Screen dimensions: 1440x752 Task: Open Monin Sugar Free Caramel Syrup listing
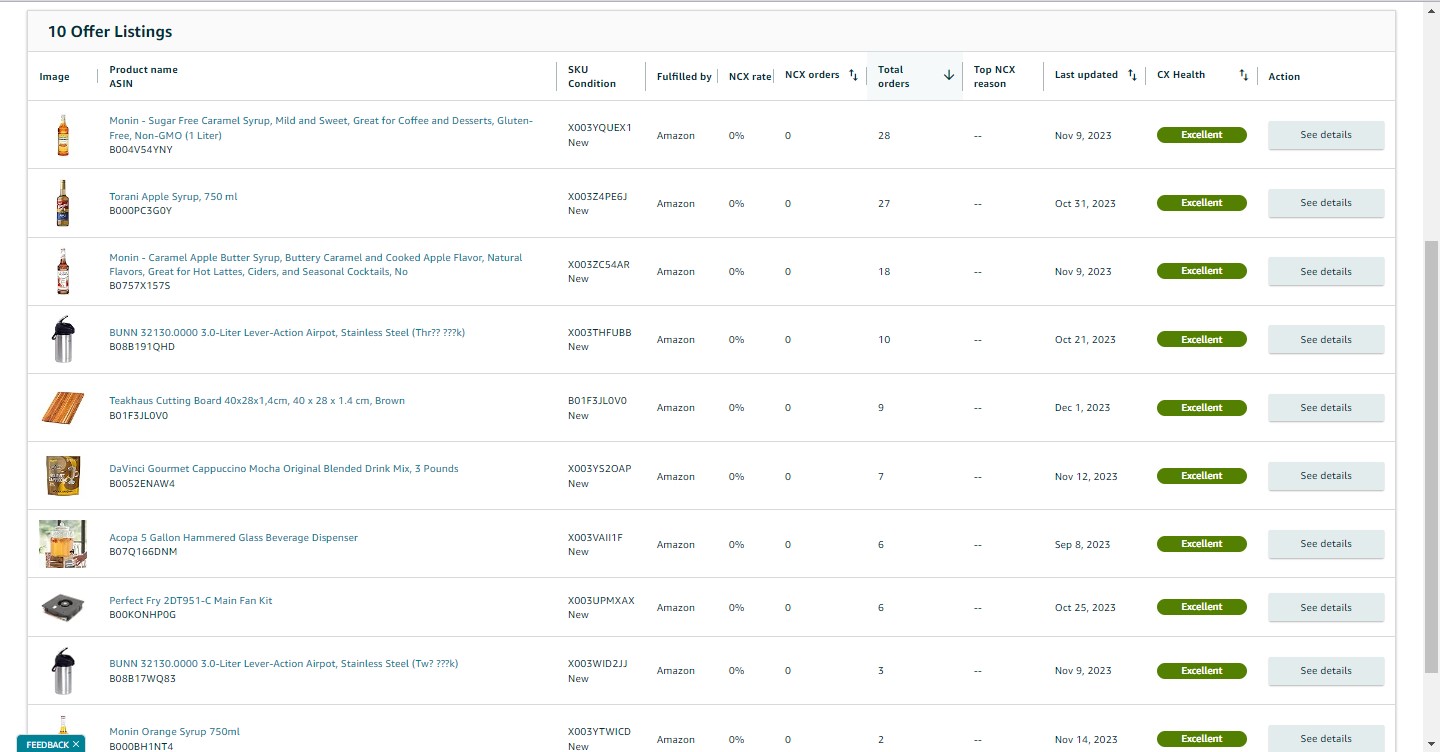tap(321, 128)
